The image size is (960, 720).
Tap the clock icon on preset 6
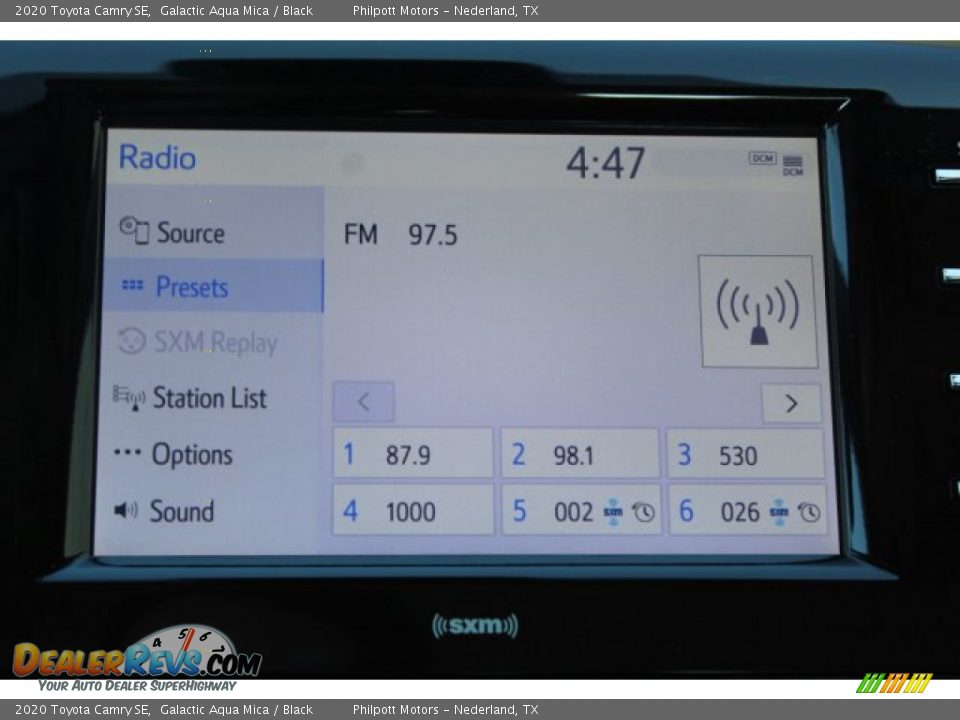point(809,512)
